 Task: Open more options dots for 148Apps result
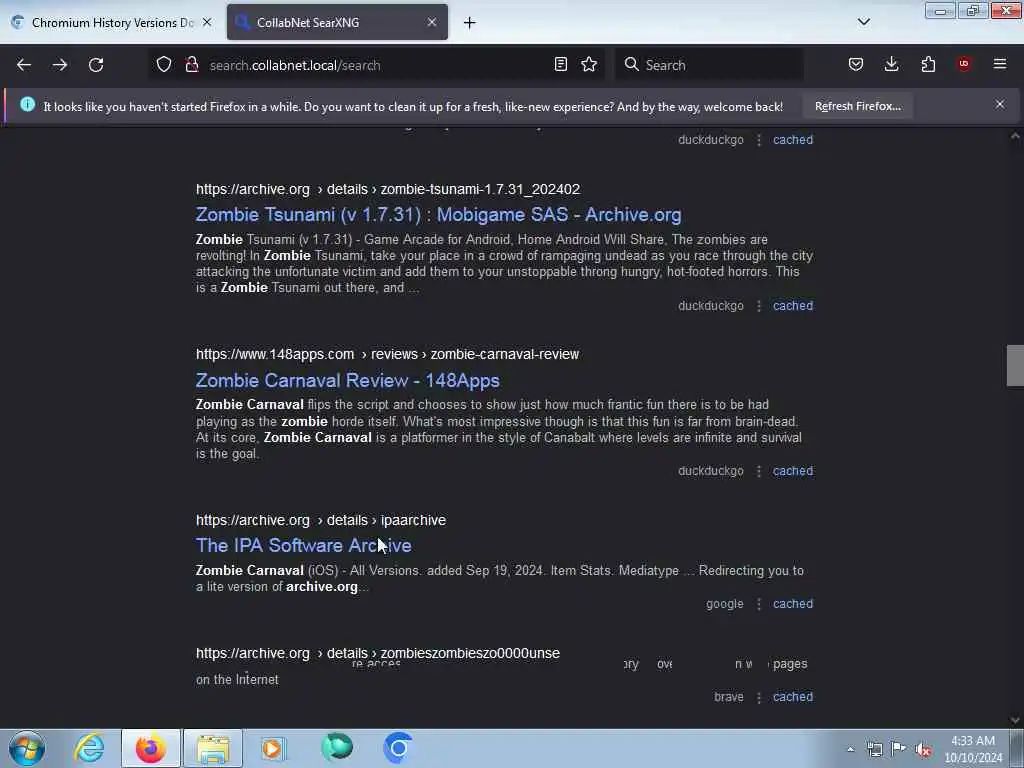pos(759,471)
